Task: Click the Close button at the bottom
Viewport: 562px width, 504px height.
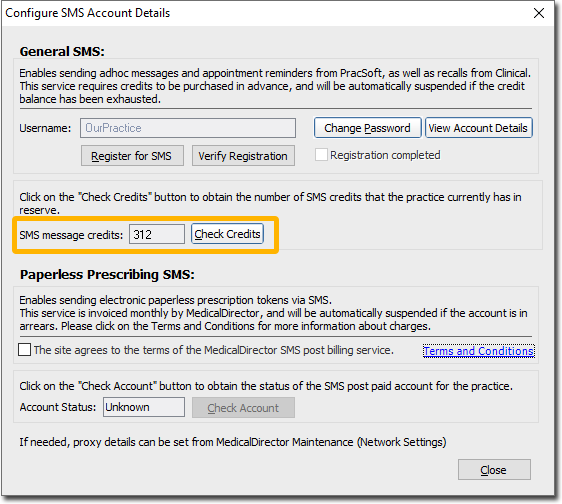Action: 494,470
